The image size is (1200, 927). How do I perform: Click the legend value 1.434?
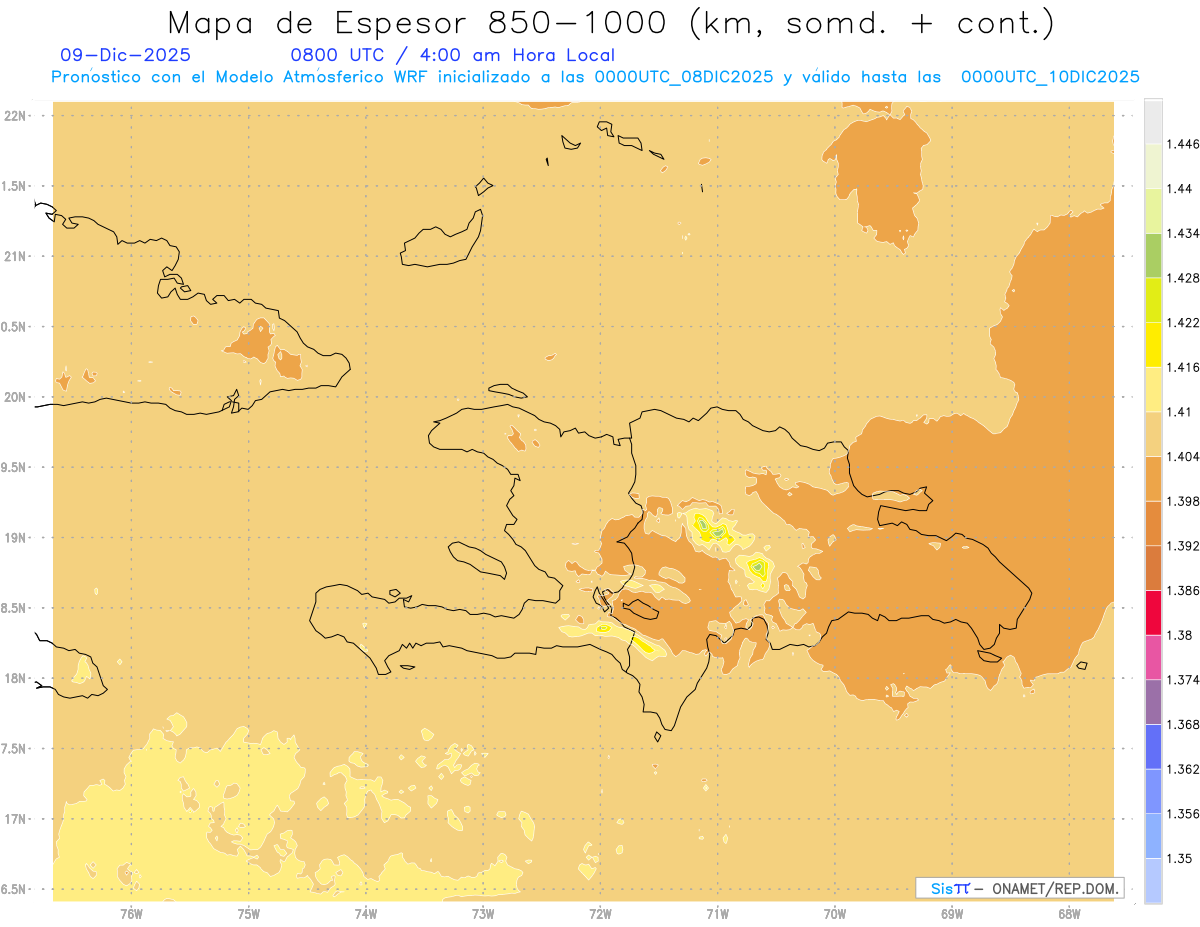click(x=1183, y=233)
